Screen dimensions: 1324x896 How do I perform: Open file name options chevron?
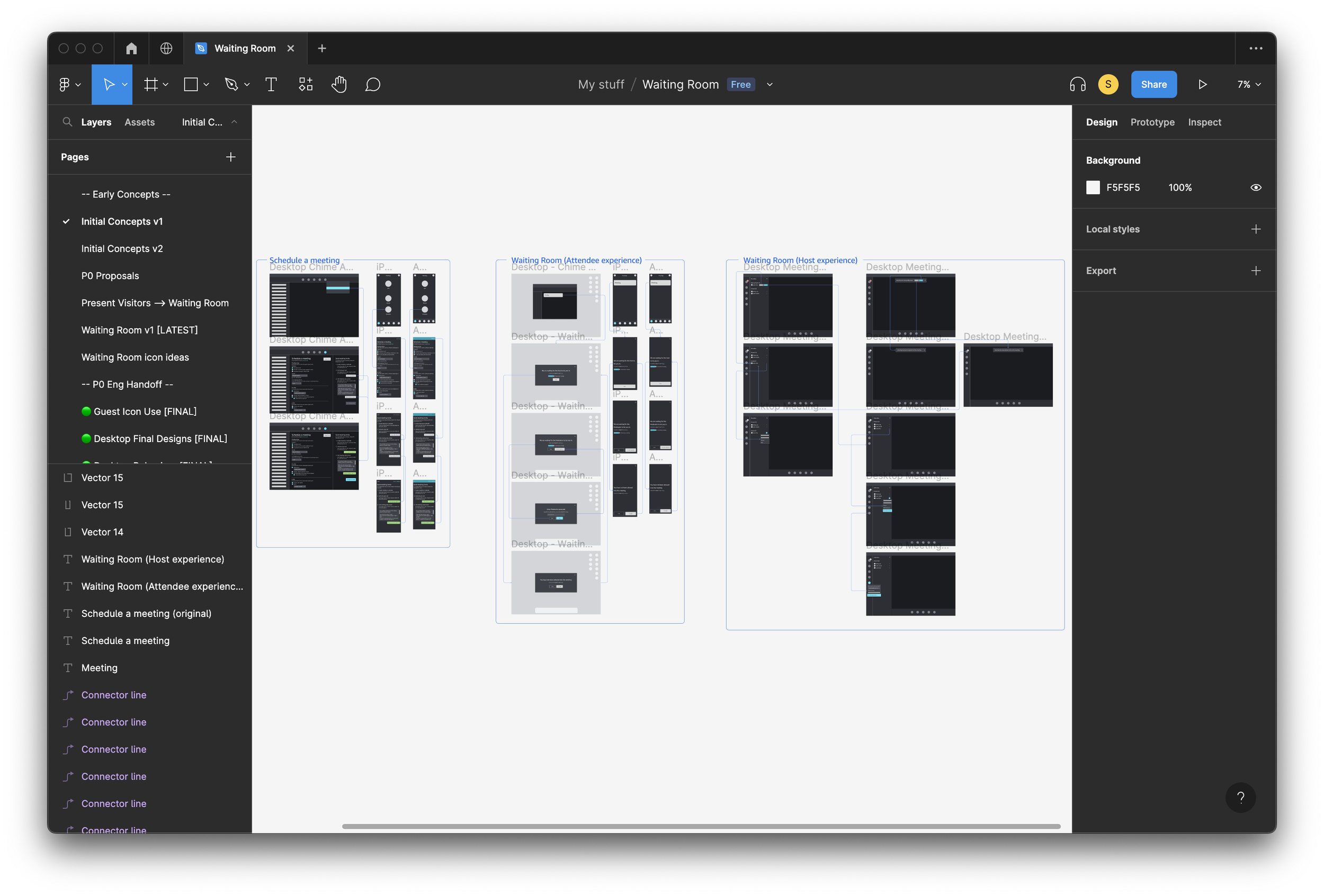pyautogui.click(x=770, y=84)
